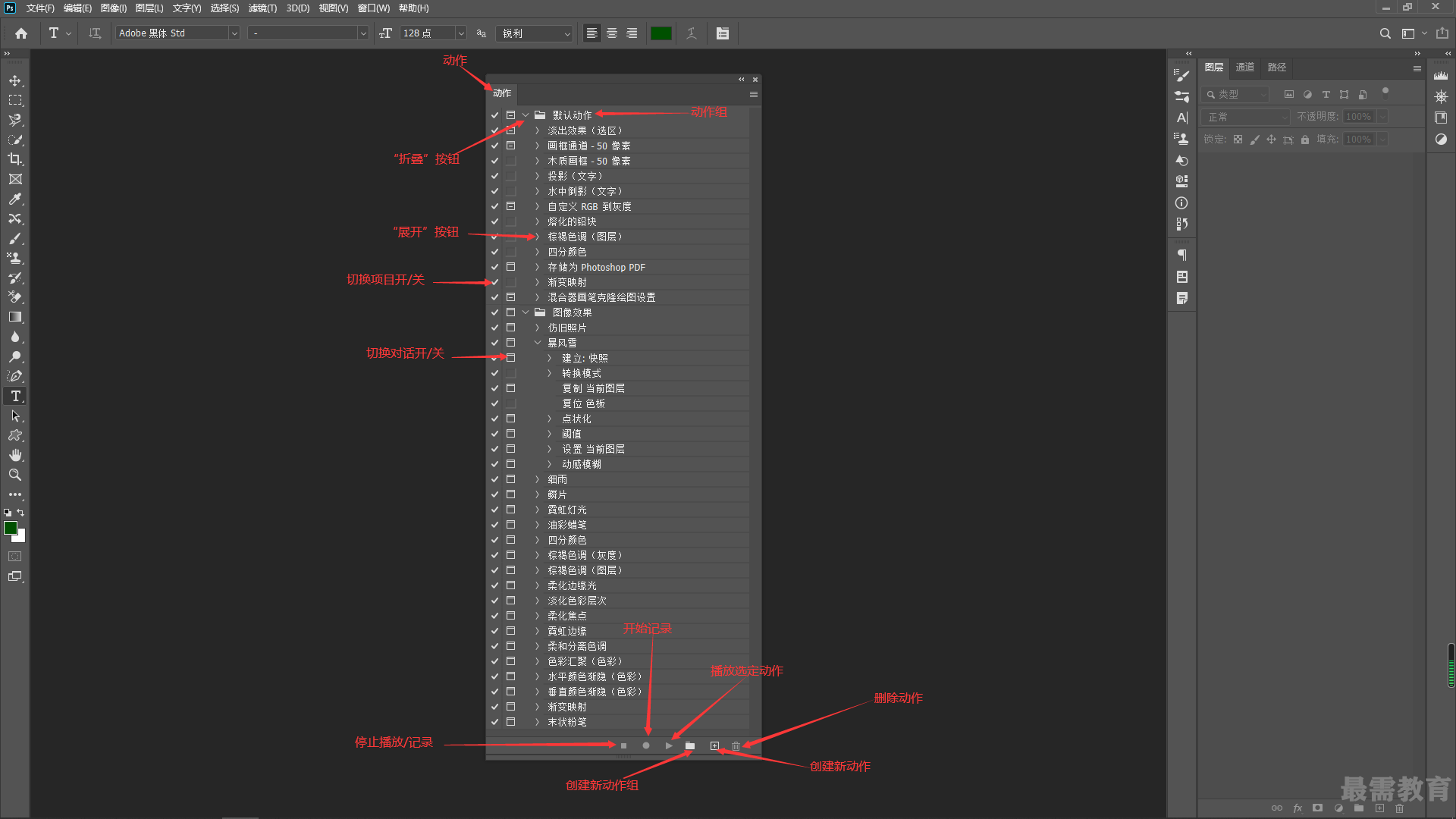Click the search icon in top right
1456x819 pixels.
point(1385,33)
